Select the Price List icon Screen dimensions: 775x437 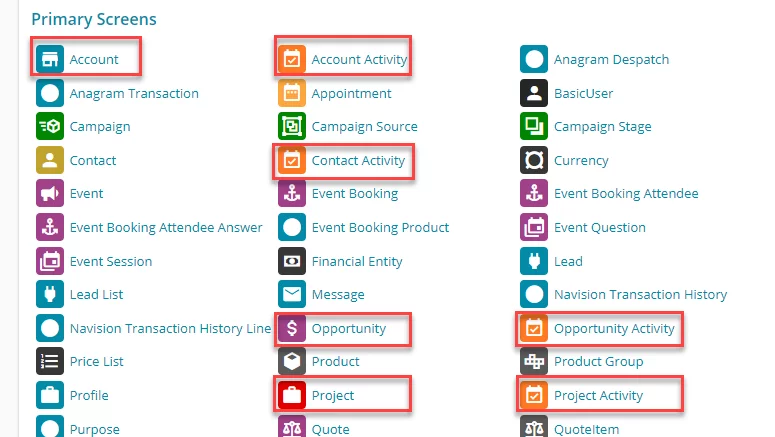click(50, 361)
